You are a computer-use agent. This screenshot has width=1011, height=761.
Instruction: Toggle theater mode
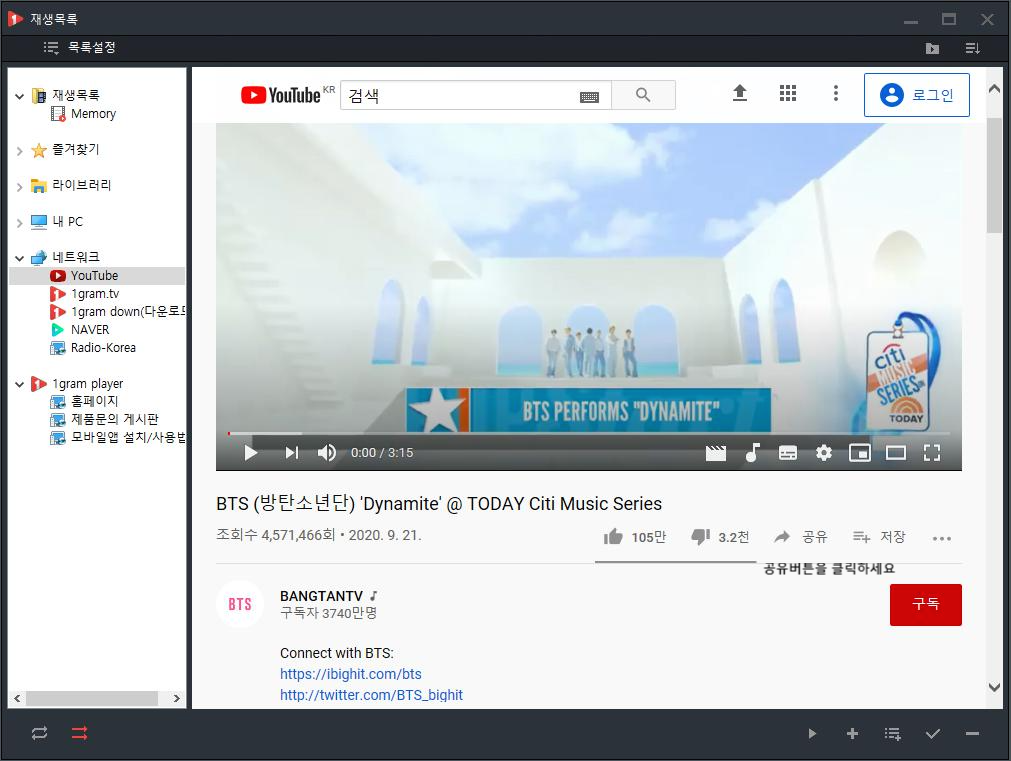pos(896,453)
